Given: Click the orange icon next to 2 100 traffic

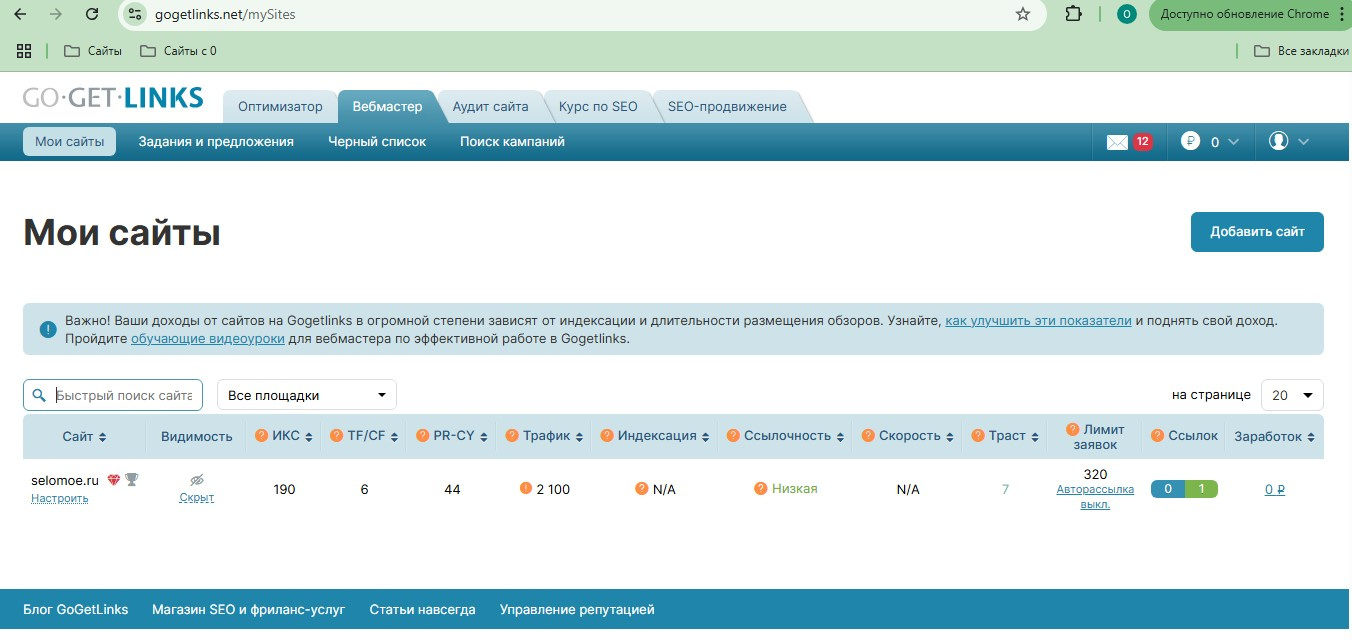Looking at the screenshot, I should pos(526,488).
